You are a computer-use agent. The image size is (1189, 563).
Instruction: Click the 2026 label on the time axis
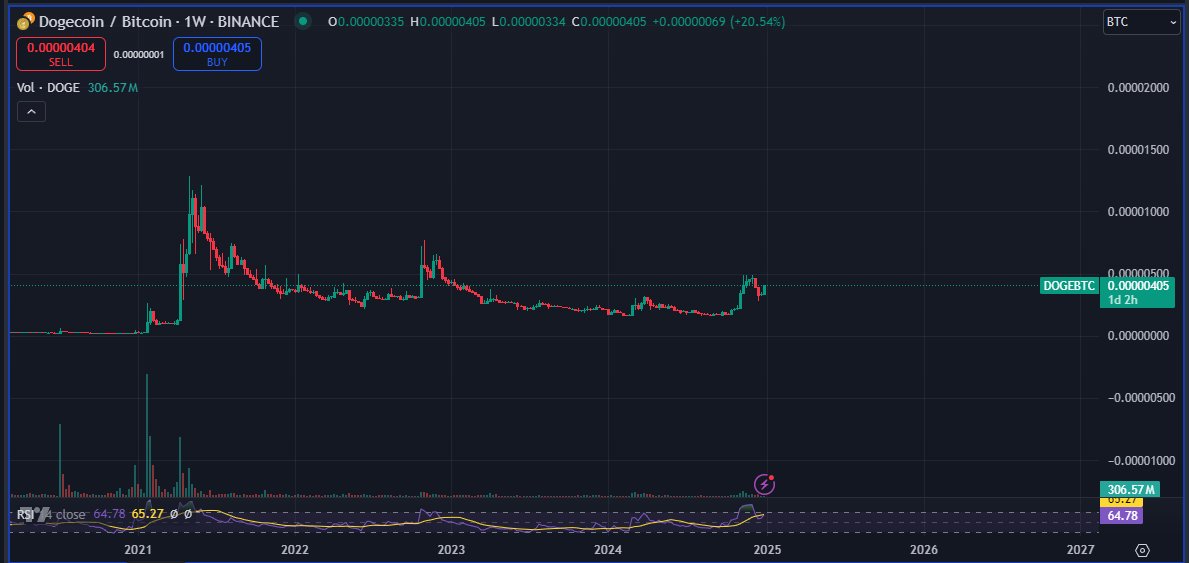924,550
